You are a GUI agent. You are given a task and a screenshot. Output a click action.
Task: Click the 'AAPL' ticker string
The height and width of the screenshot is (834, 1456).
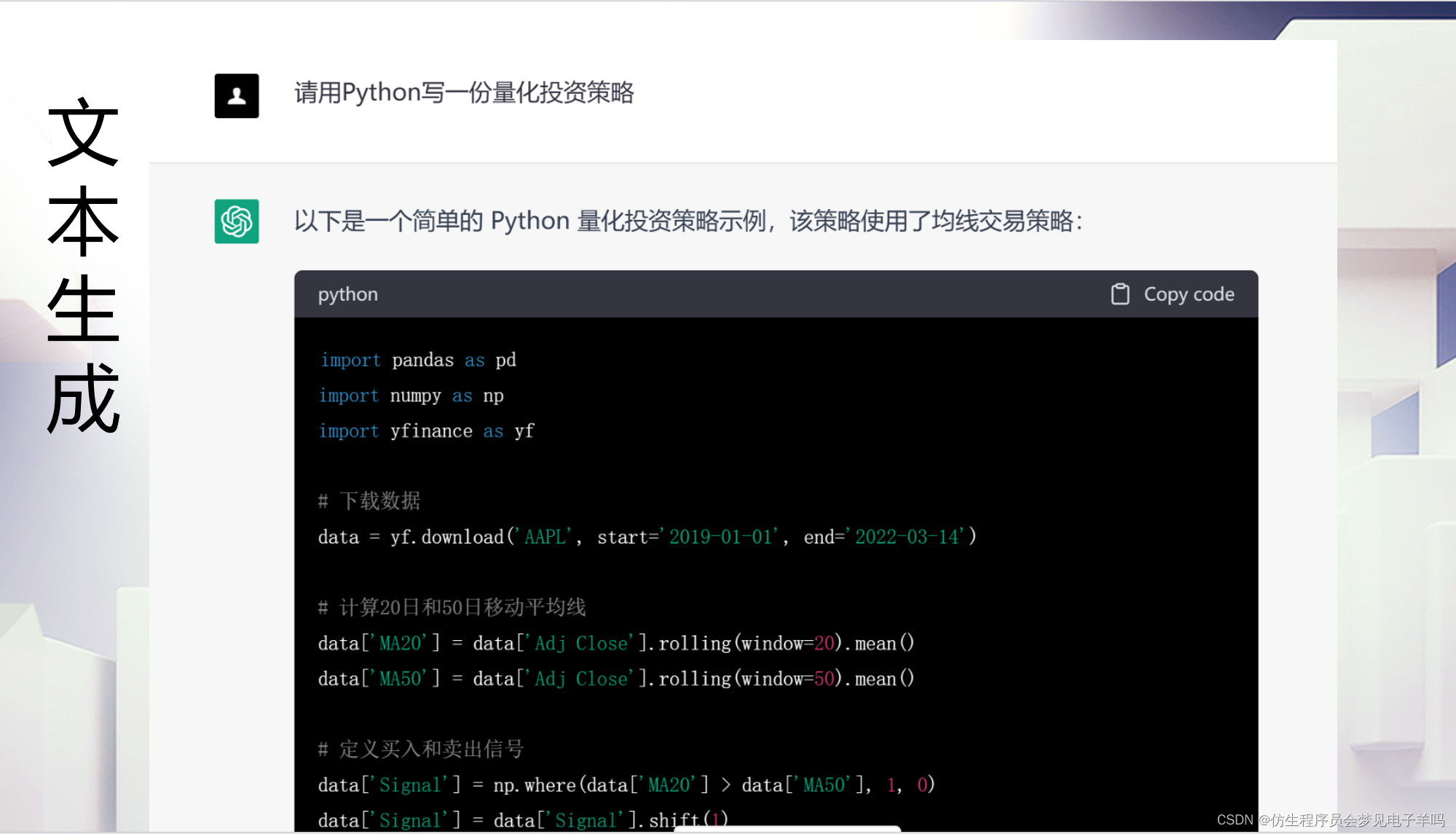pos(543,537)
